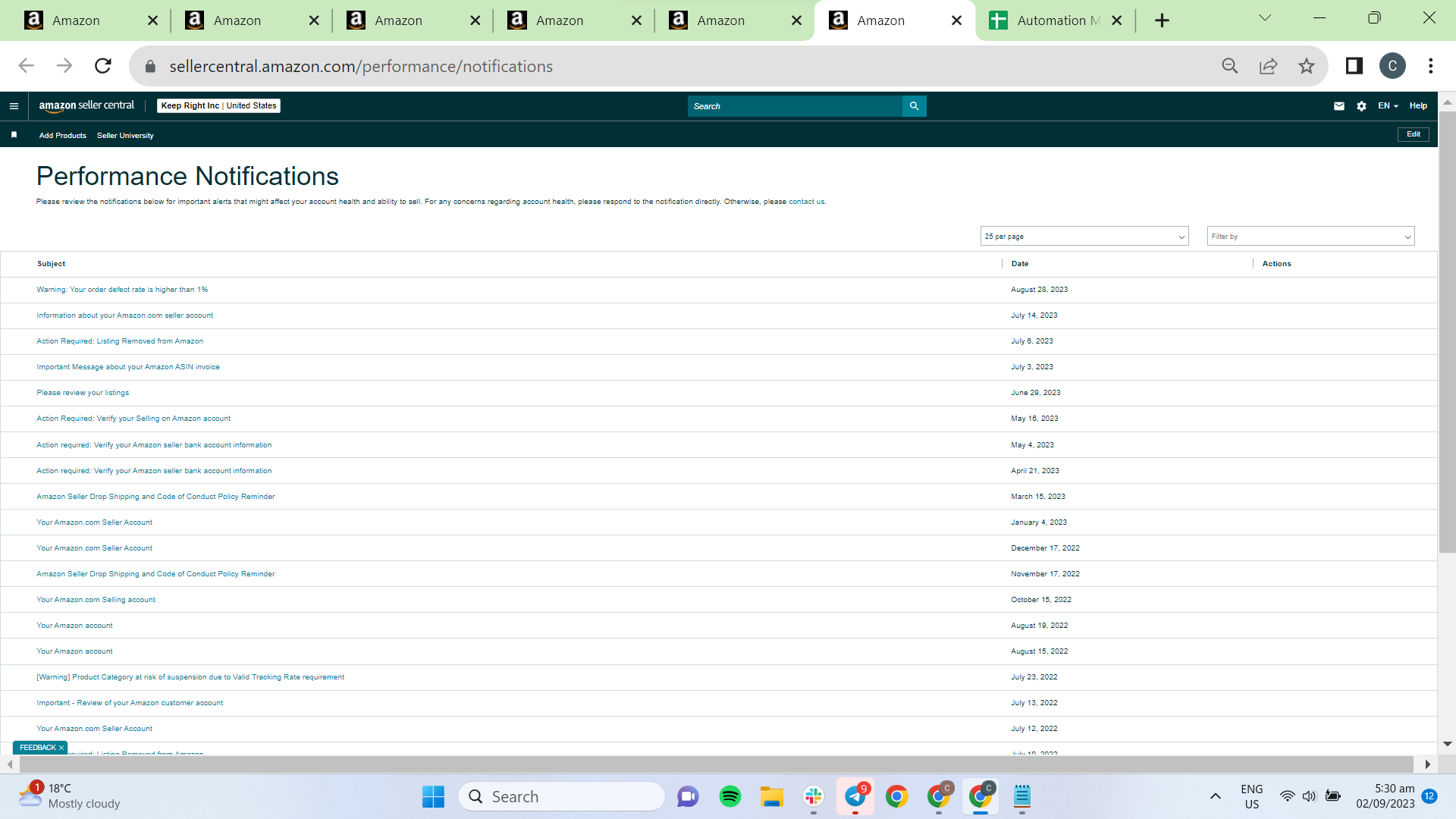The height and width of the screenshot is (819, 1456).
Task: Close the FEEDBACK tab
Action: [61, 748]
